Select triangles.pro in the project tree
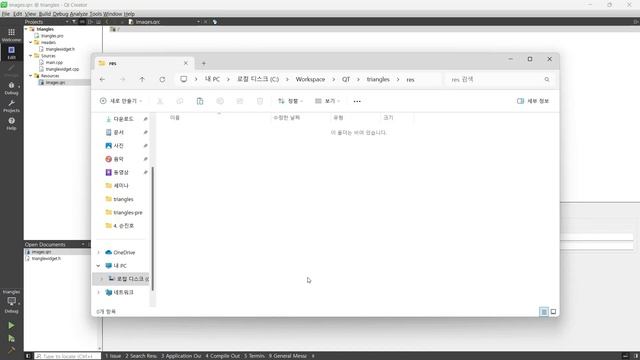The height and width of the screenshot is (360, 640). (x=52, y=36)
